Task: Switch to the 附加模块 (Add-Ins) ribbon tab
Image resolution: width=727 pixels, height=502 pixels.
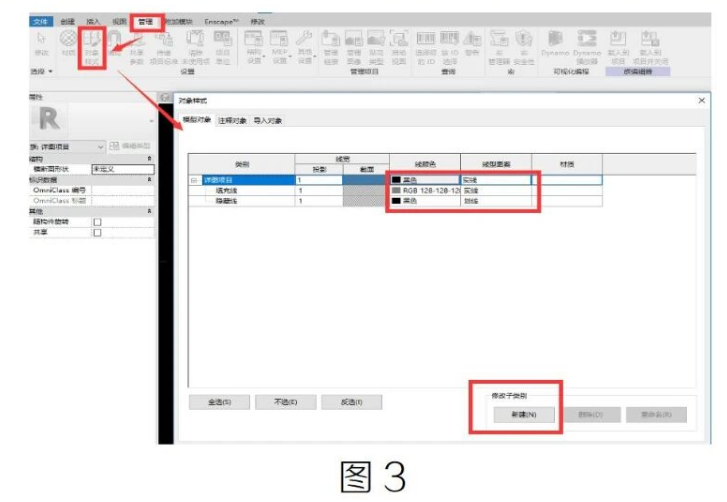Action: click(179, 21)
